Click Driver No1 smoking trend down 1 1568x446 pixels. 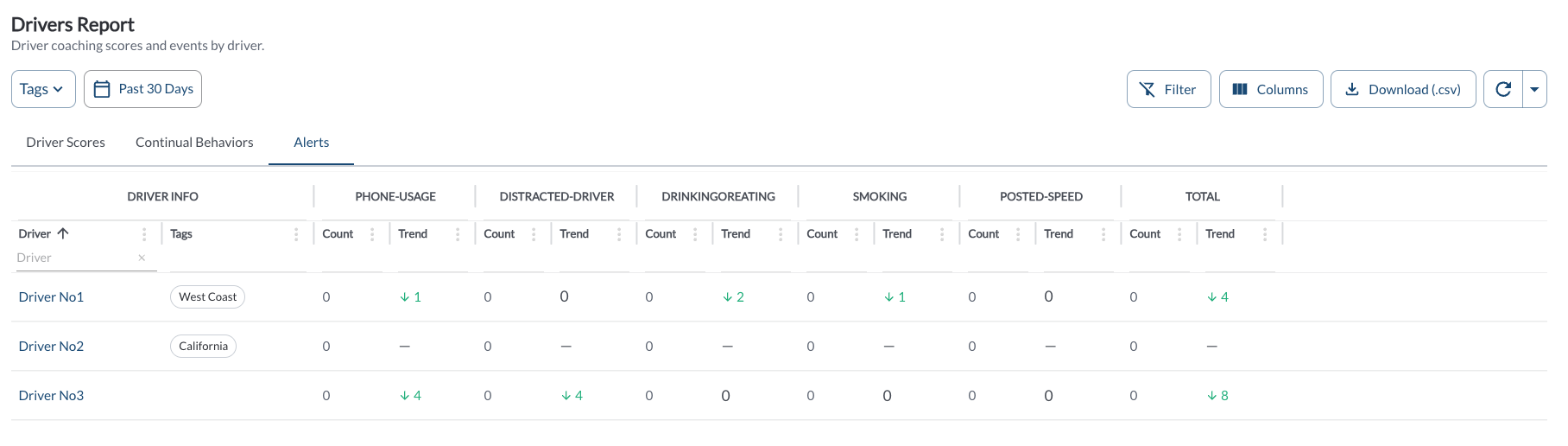(895, 297)
